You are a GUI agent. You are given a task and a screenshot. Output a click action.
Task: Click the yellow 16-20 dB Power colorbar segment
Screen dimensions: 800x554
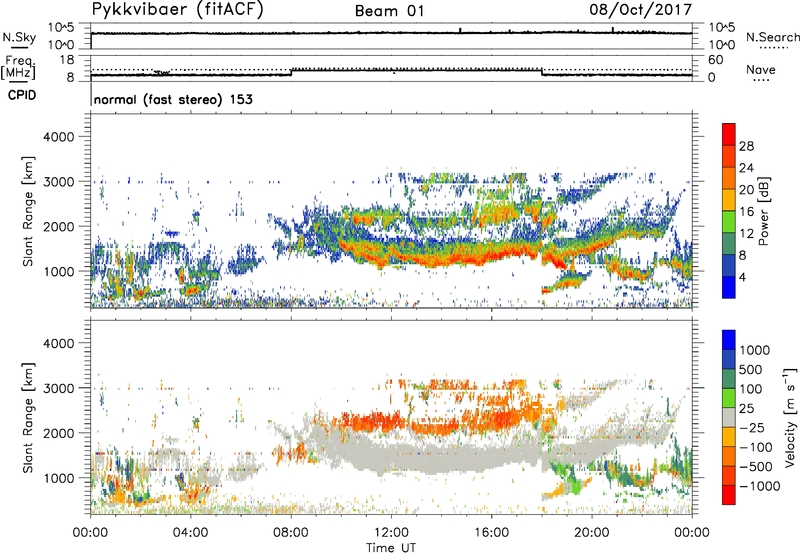pyautogui.click(x=729, y=198)
